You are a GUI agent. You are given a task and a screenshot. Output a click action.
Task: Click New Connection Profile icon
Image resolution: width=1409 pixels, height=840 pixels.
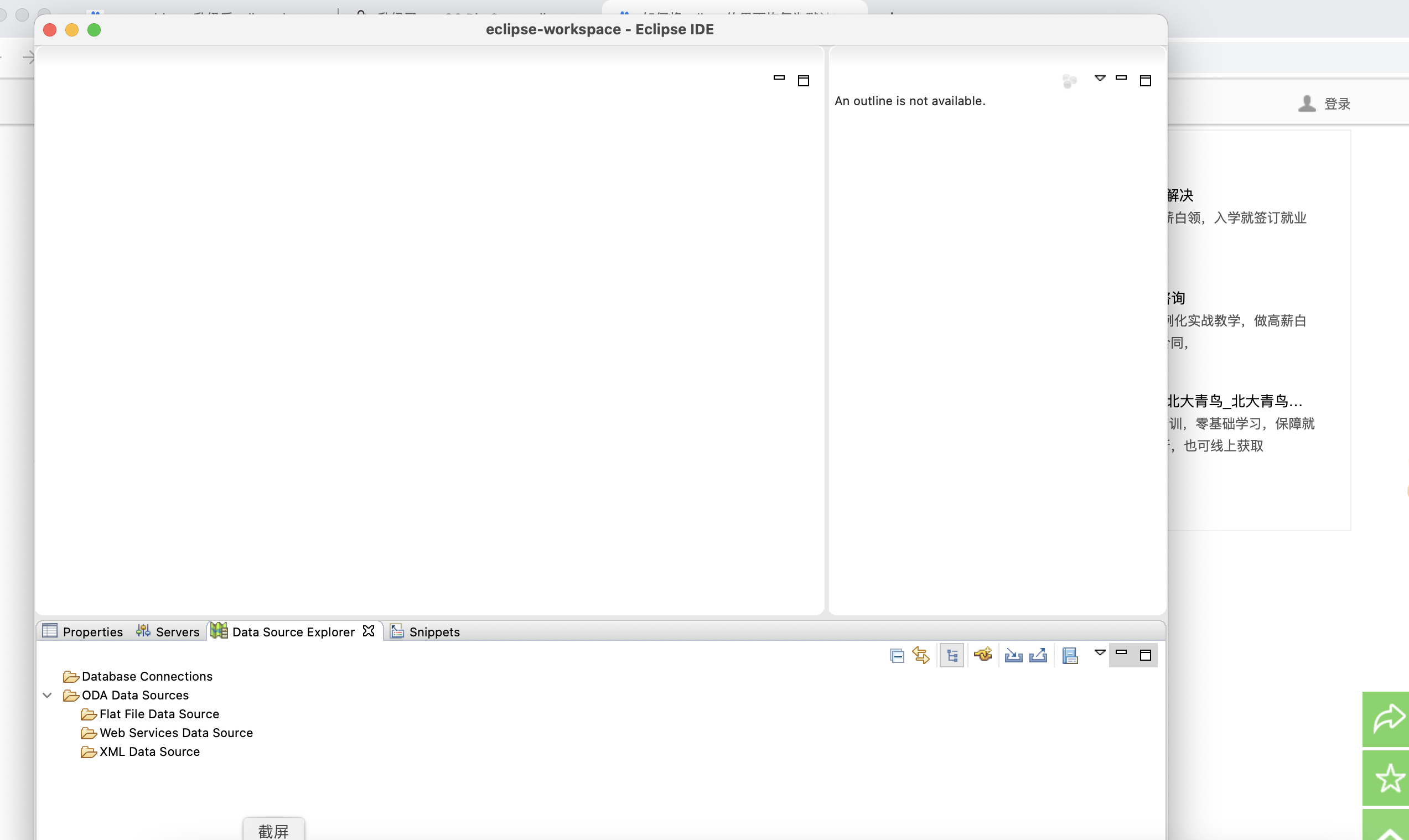(x=983, y=655)
